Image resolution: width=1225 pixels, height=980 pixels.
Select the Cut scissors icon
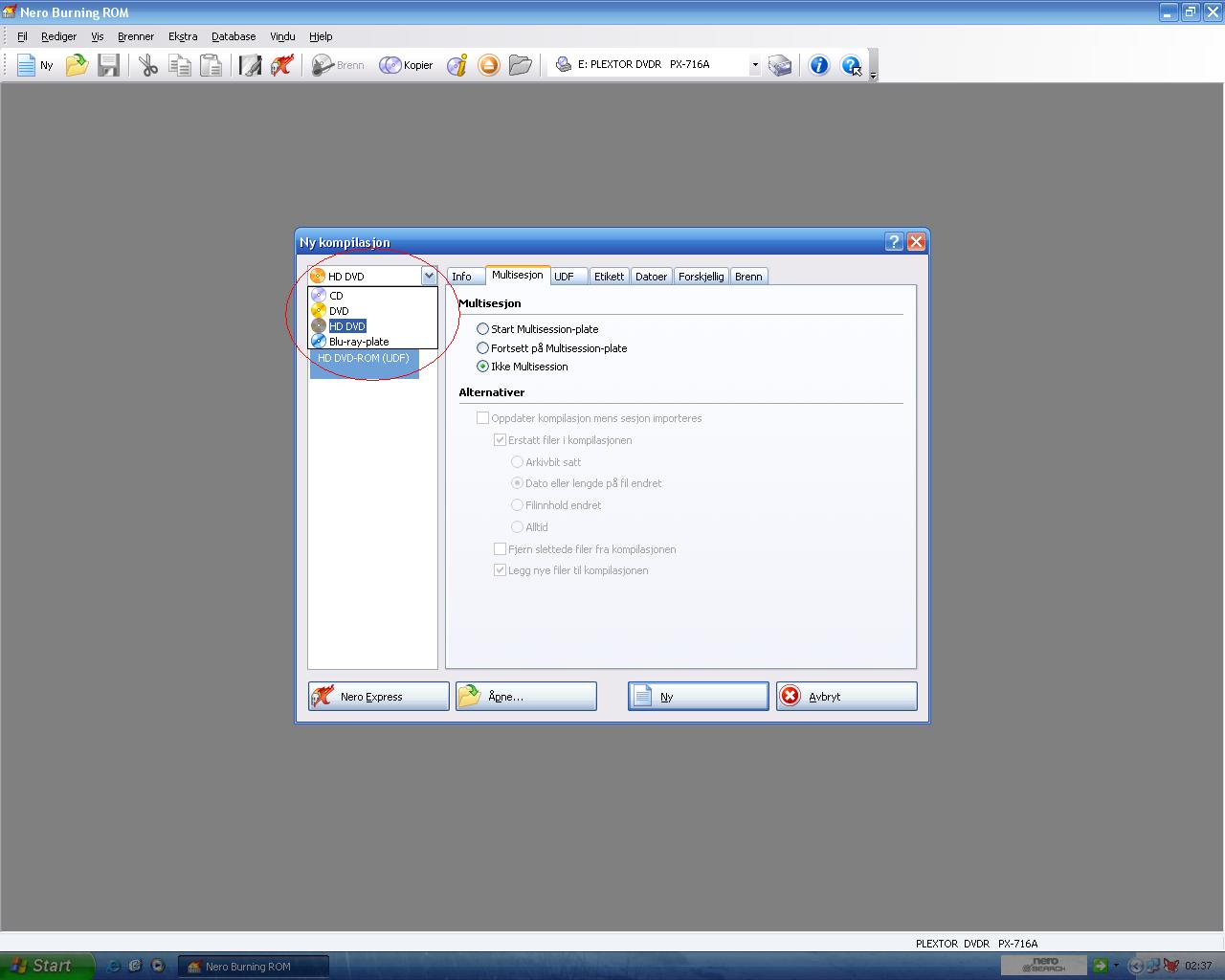[x=147, y=65]
